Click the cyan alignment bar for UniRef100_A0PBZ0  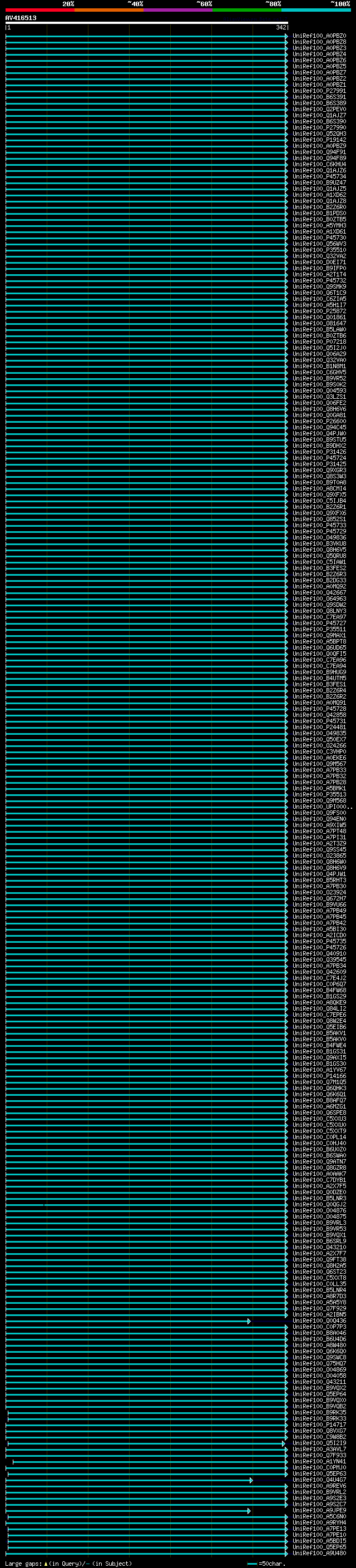[x=147, y=36]
